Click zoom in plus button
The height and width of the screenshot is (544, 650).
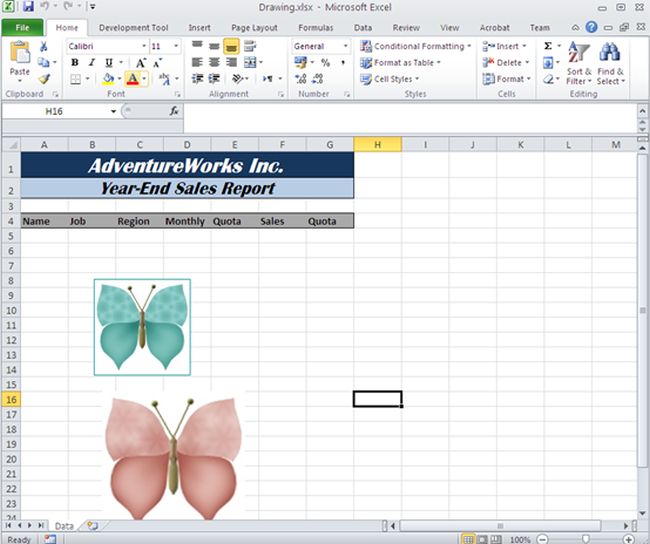(629, 539)
